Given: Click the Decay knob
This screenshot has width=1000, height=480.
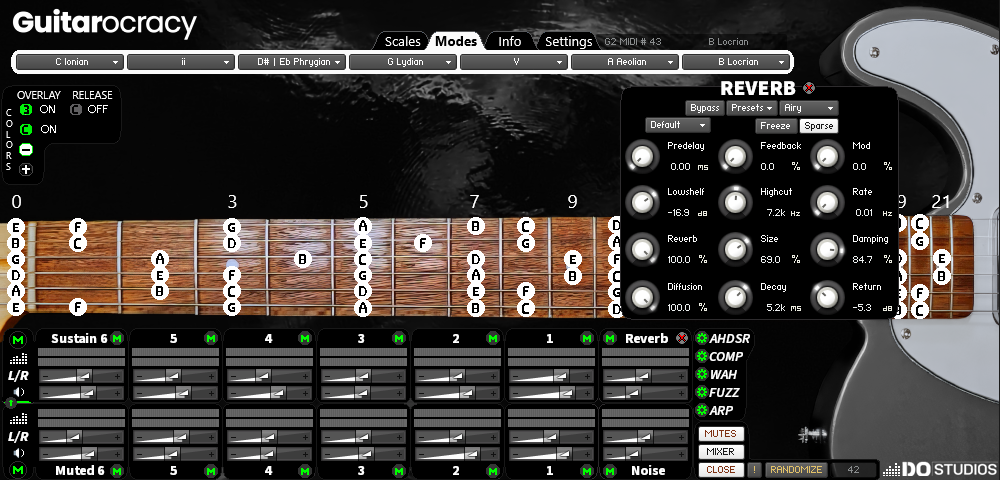Looking at the screenshot, I should 735,297.
